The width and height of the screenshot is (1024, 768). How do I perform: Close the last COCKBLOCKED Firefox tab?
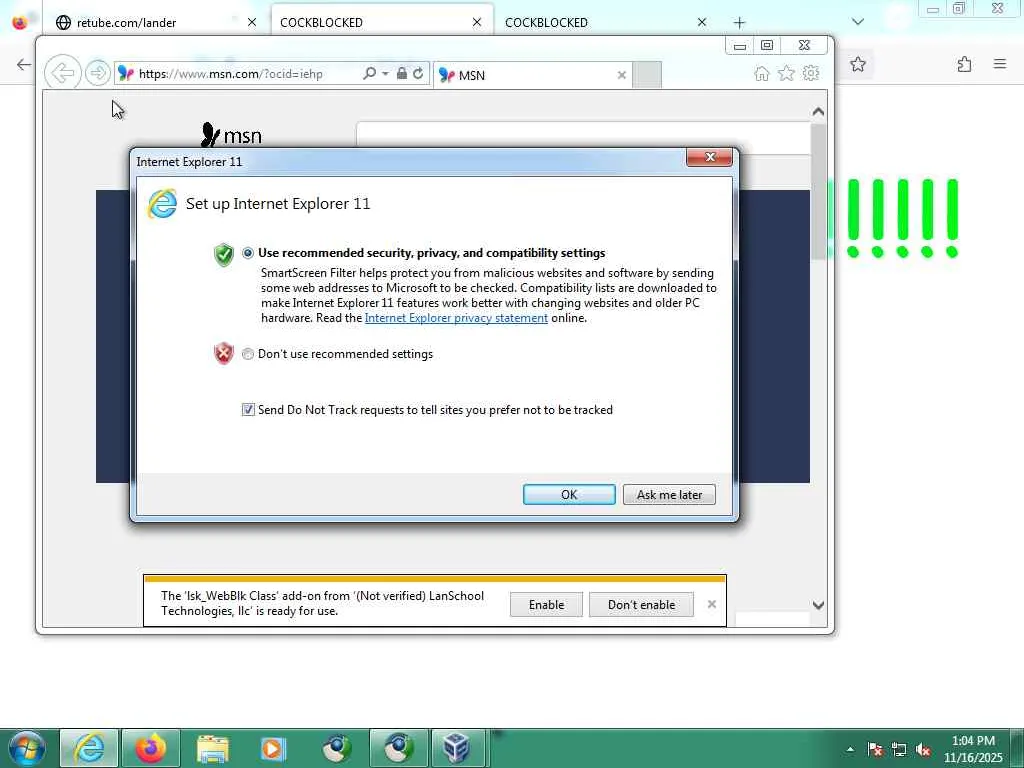coord(702,22)
